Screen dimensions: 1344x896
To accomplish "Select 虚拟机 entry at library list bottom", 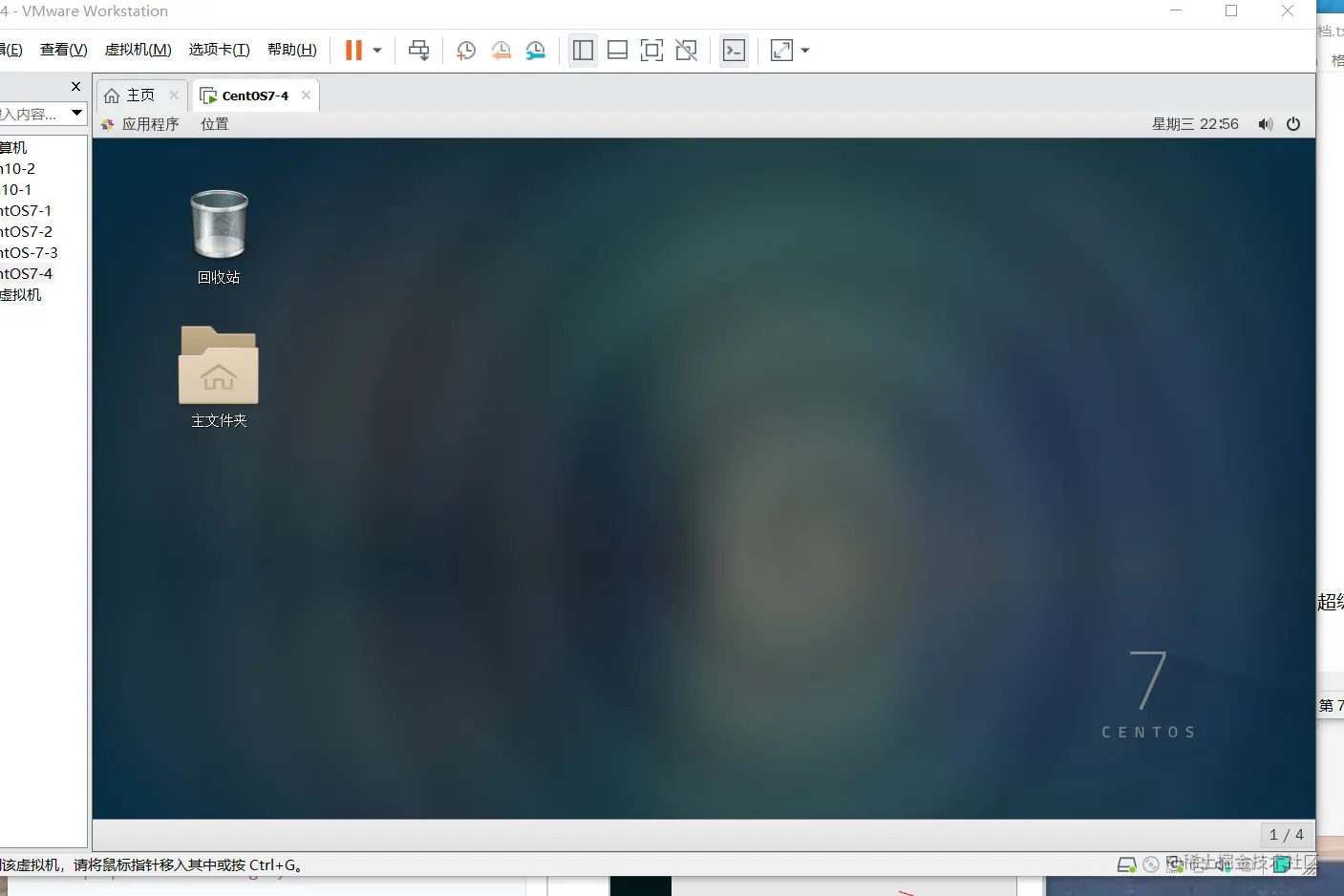I will click(x=21, y=294).
